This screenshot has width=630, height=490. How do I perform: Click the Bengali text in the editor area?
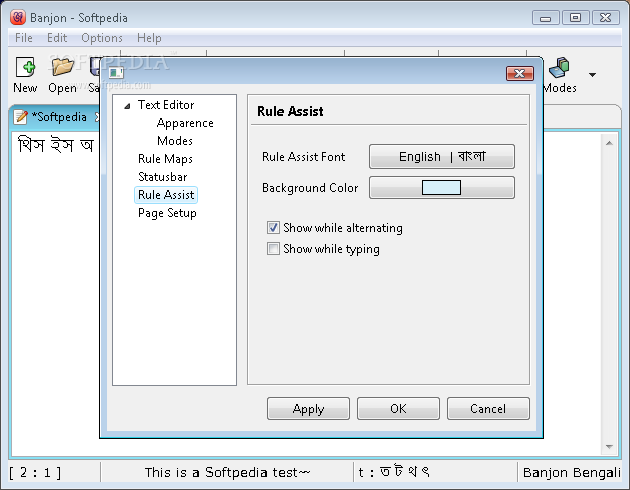coord(56,144)
